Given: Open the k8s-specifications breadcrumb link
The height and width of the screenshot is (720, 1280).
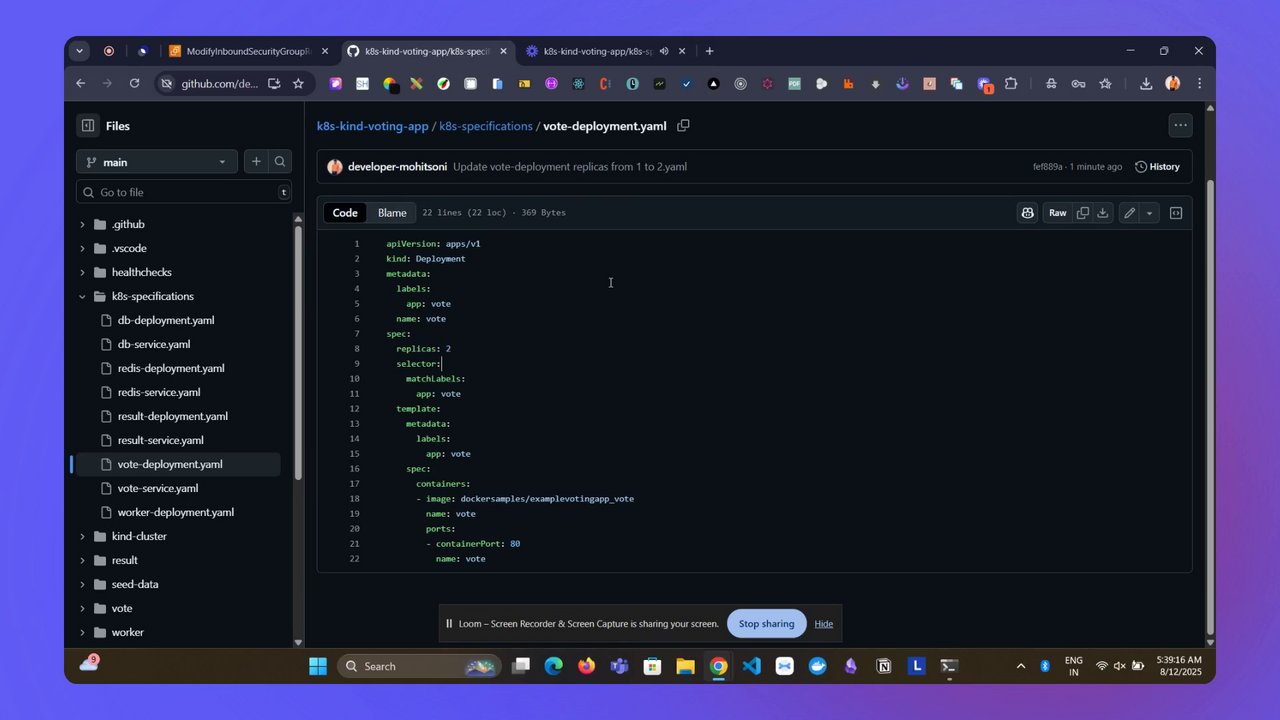Looking at the screenshot, I should point(486,126).
